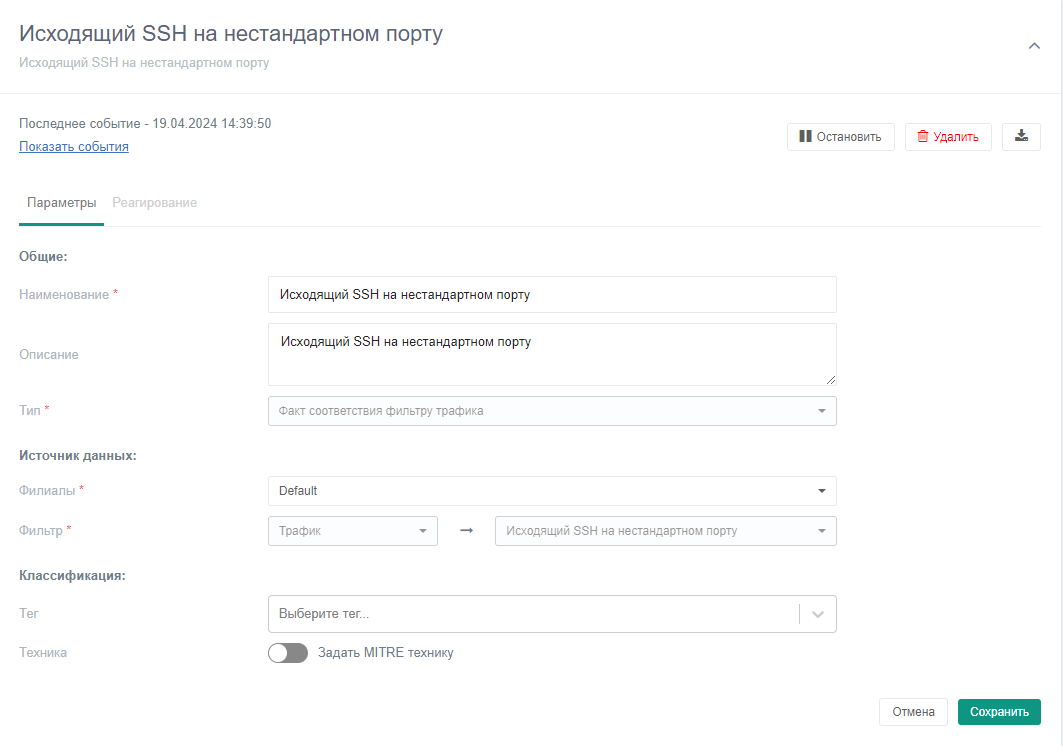Click the resize handle of Описание textarea
1063x754 pixels.
pos(831,380)
